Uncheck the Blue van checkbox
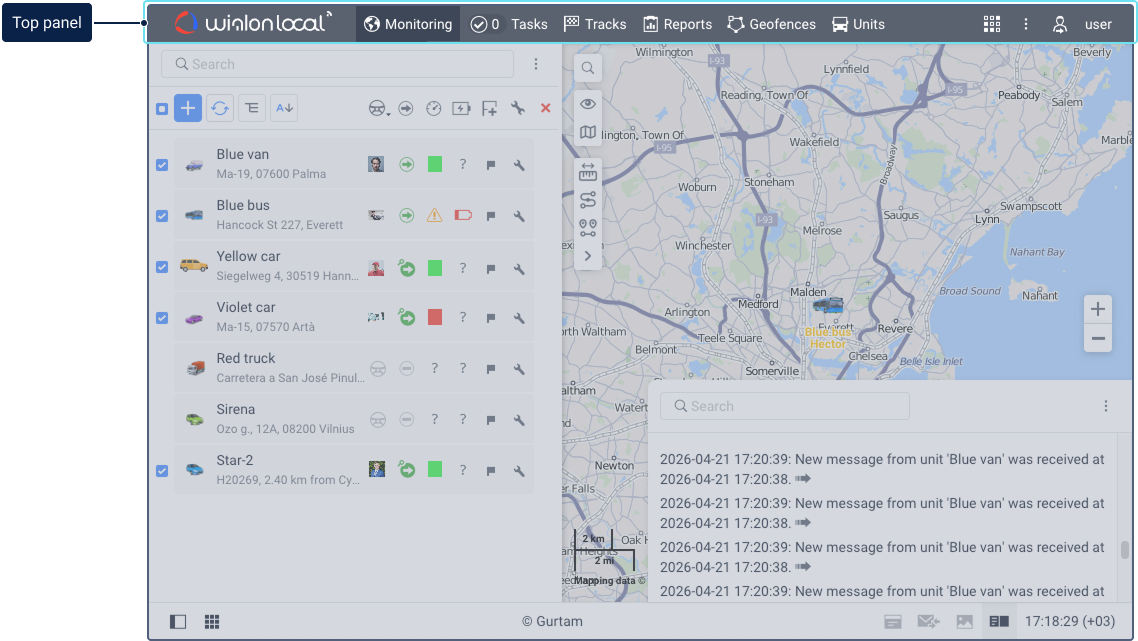Image resolution: width=1138 pixels, height=641 pixels. click(x=162, y=165)
